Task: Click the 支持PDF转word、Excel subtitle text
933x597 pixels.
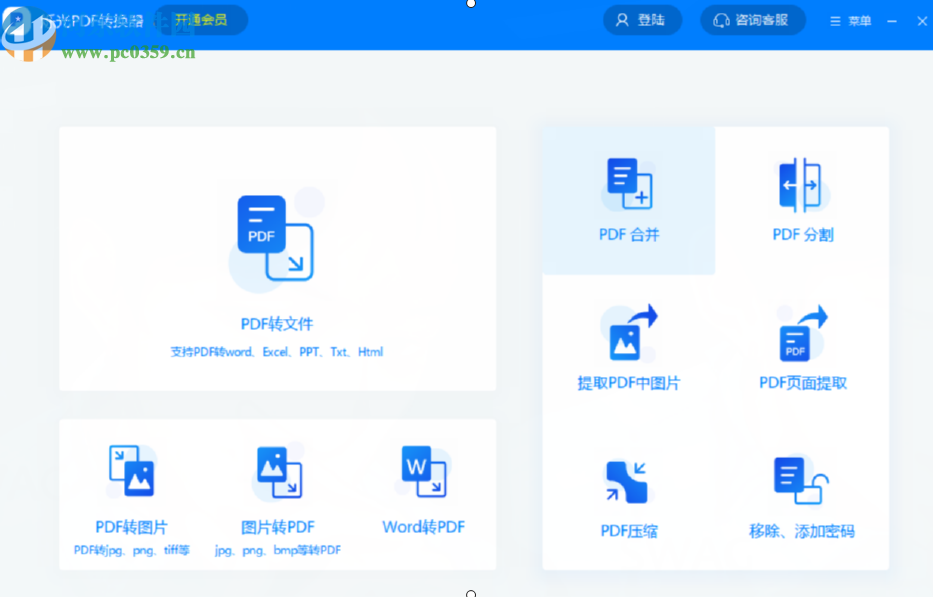Action: [277, 352]
